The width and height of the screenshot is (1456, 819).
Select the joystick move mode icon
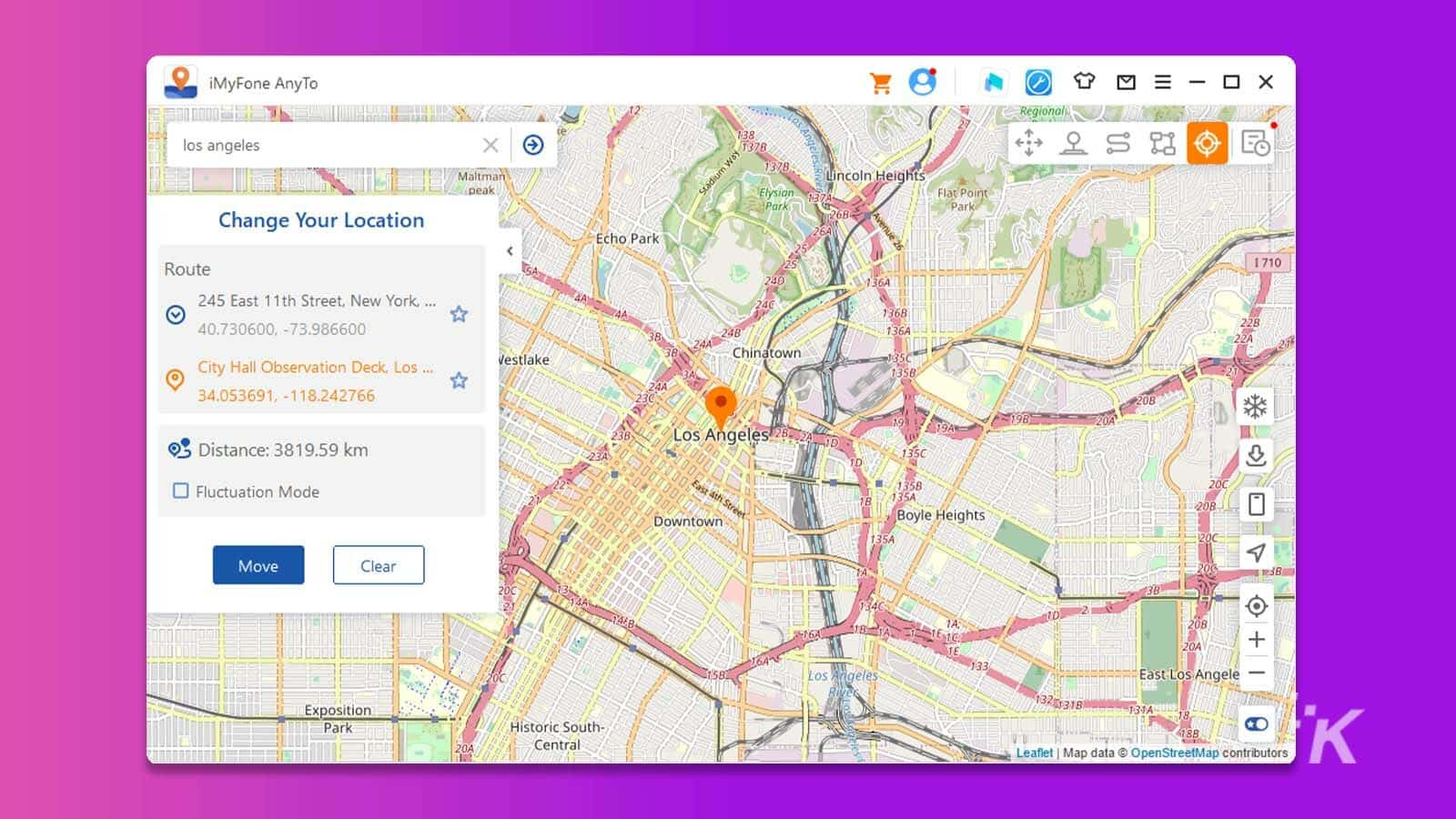coord(1029,143)
